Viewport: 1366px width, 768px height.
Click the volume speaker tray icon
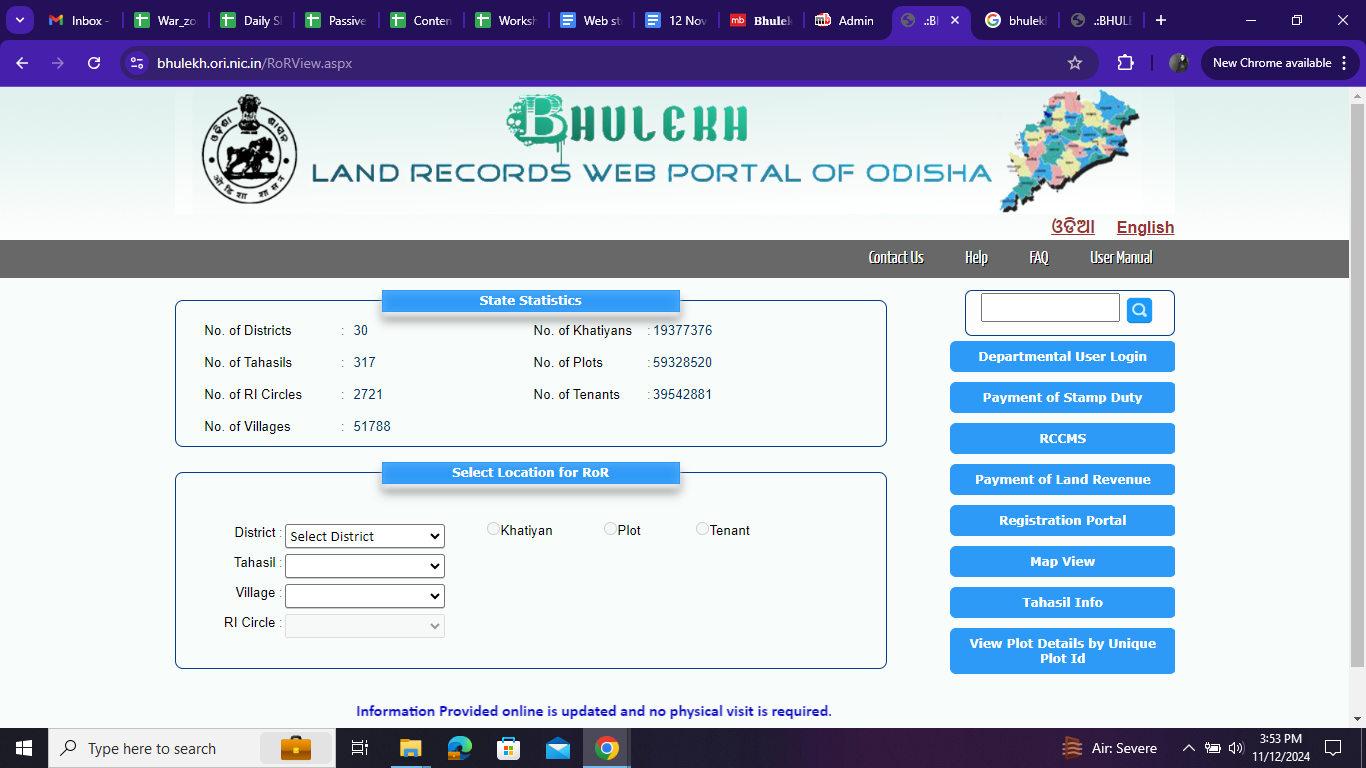pyautogui.click(x=1235, y=748)
